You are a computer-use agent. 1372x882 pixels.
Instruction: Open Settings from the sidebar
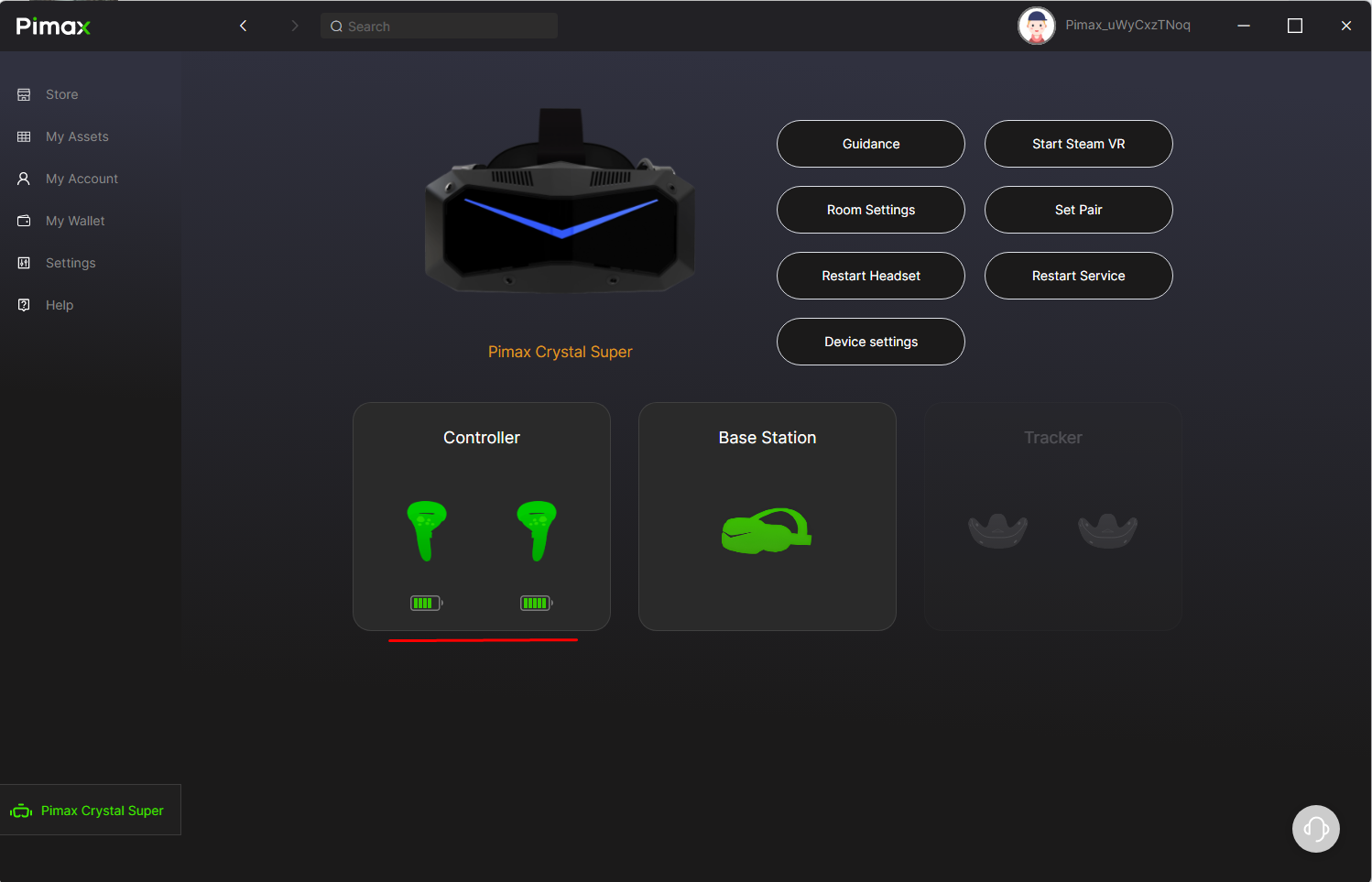pos(71,263)
